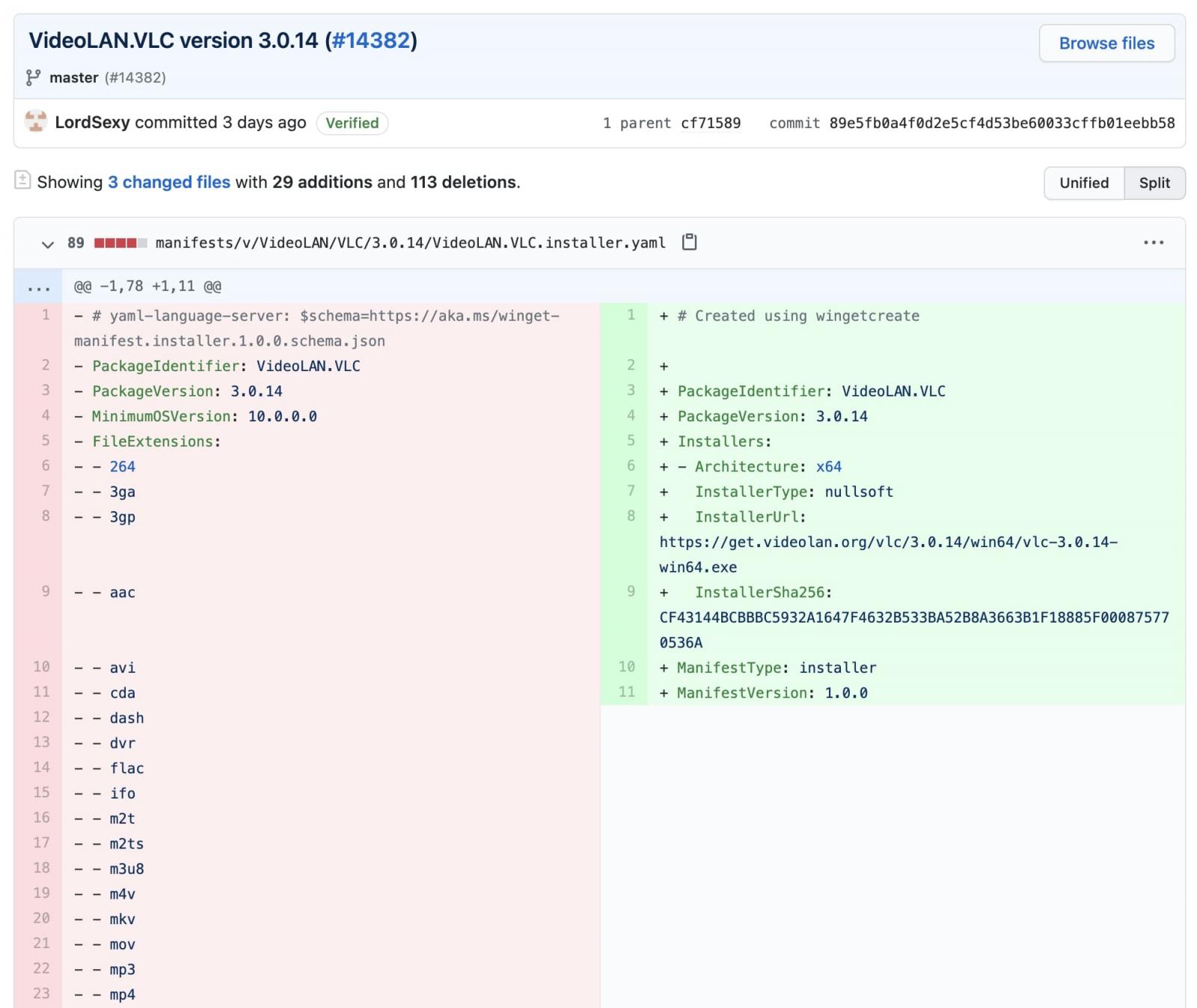This screenshot has height=1008, width=1197.
Task: Click deleted line number 1
Action: tap(45, 315)
